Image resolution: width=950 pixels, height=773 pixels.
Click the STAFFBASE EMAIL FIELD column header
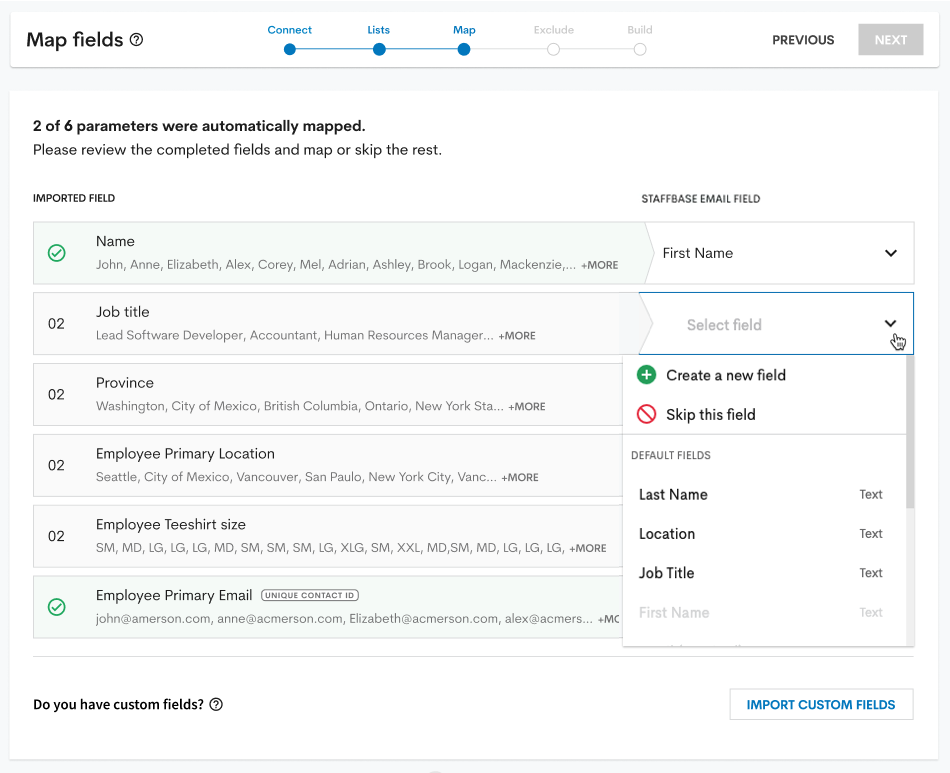pyautogui.click(x=700, y=199)
